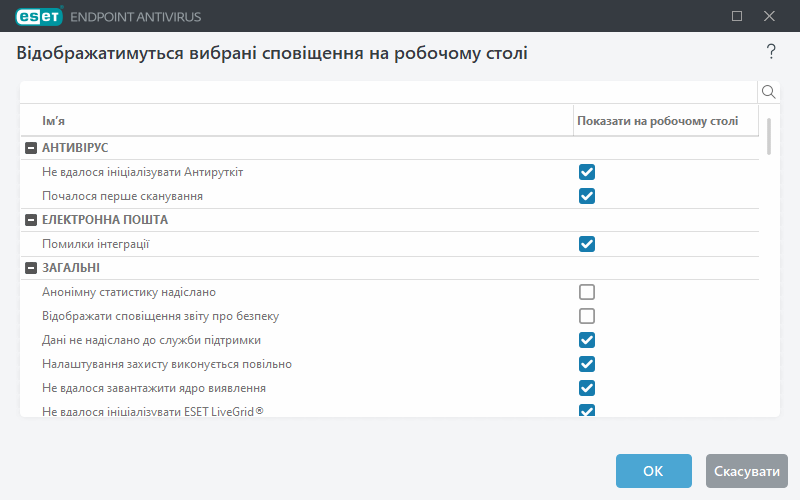
Task: Collapse the ЗАГАЛЬНІ group
Action: (31, 268)
